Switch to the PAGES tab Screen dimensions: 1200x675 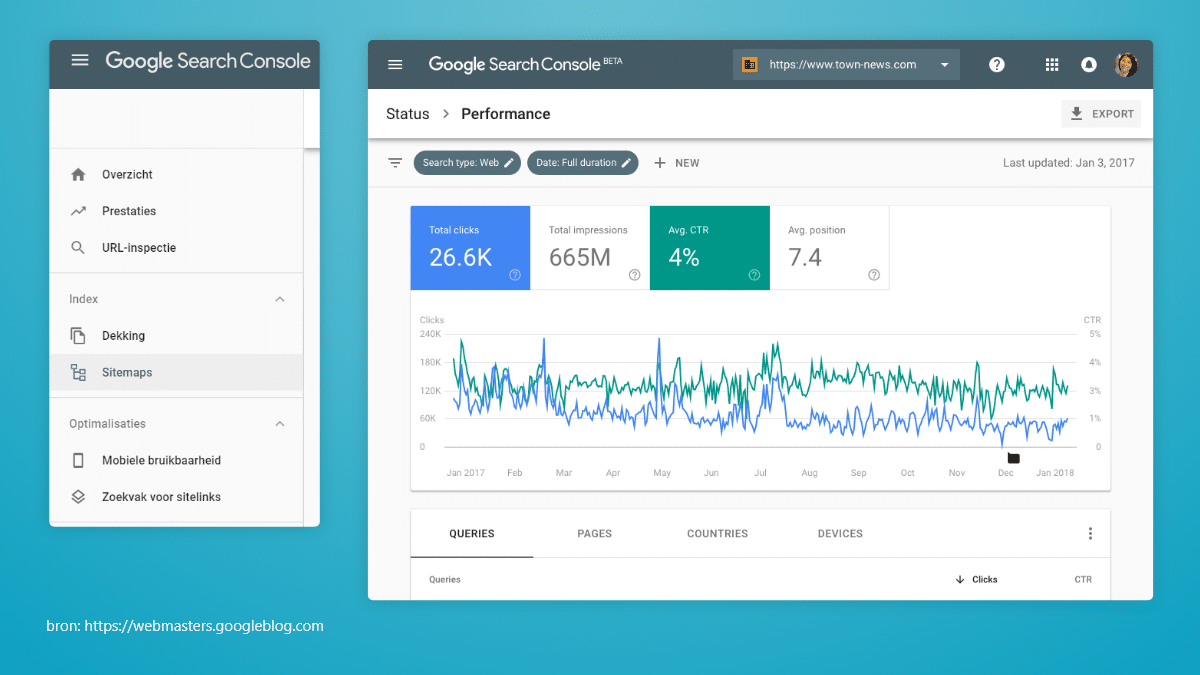tap(594, 533)
